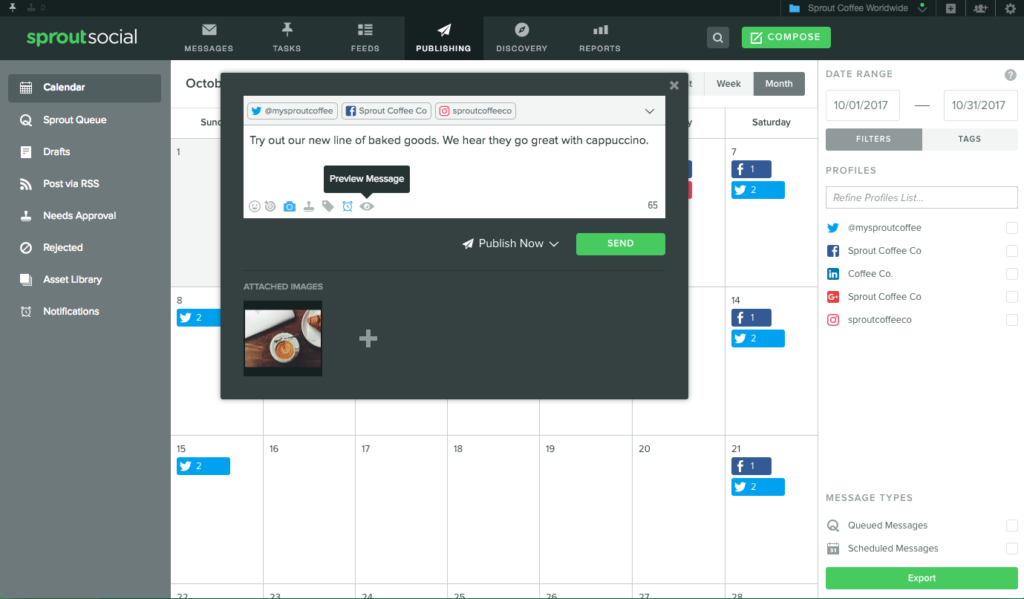Click the Sprout Social logo
Image resolution: width=1024 pixels, height=599 pixels.
click(82, 37)
